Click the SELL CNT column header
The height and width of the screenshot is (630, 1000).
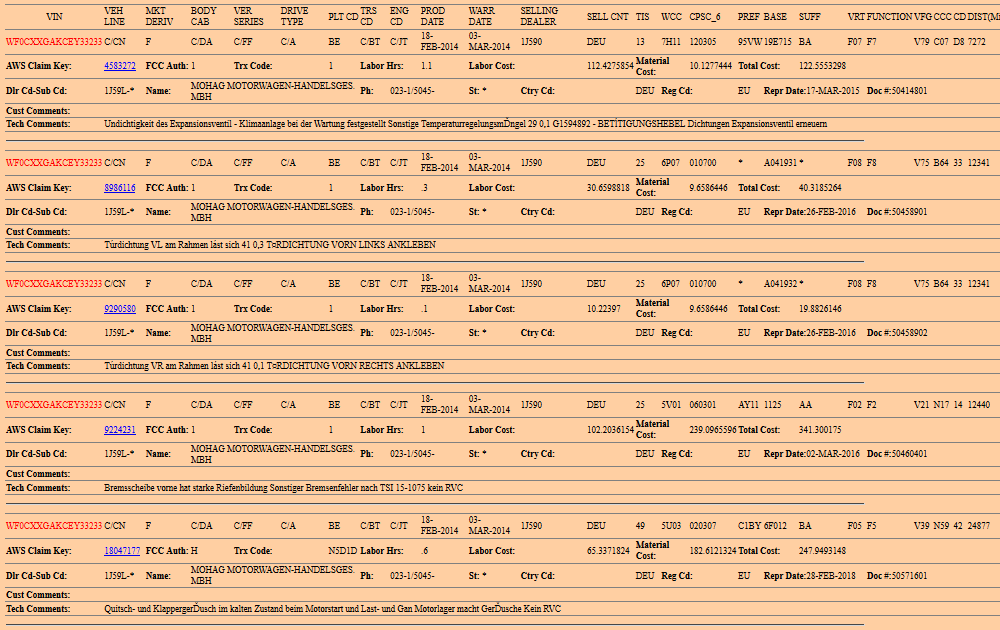(607, 17)
